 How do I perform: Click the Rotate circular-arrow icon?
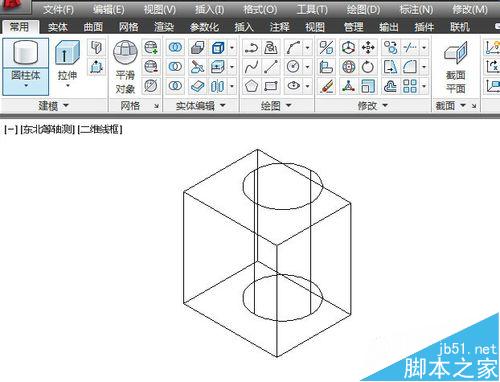[368, 67]
